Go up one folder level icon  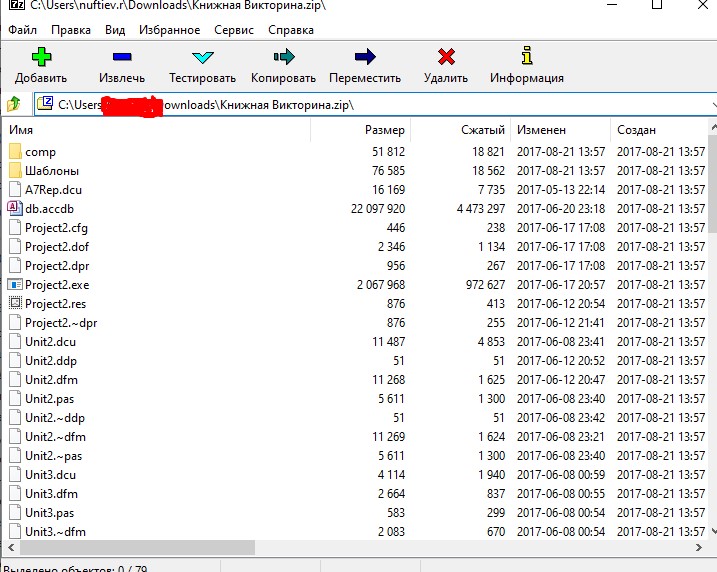(15, 104)
